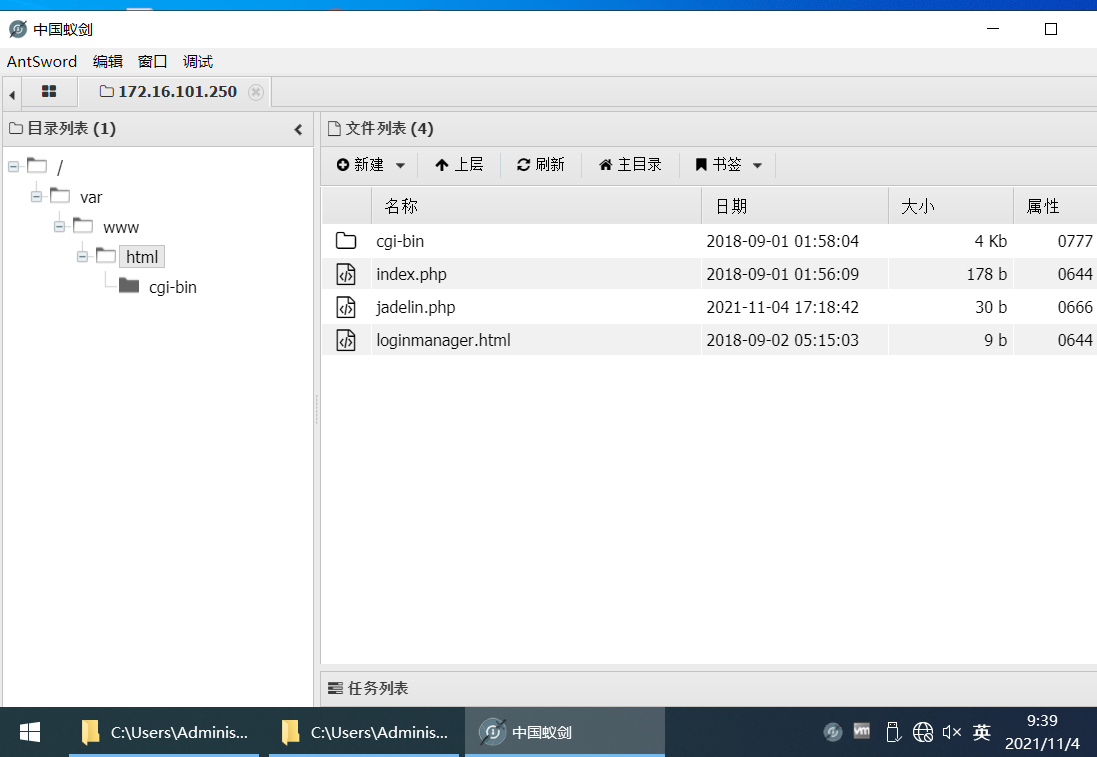Screen dimensions: 1097x757
Task: Collapse the www tree node
Action: (x=59, y=227)
